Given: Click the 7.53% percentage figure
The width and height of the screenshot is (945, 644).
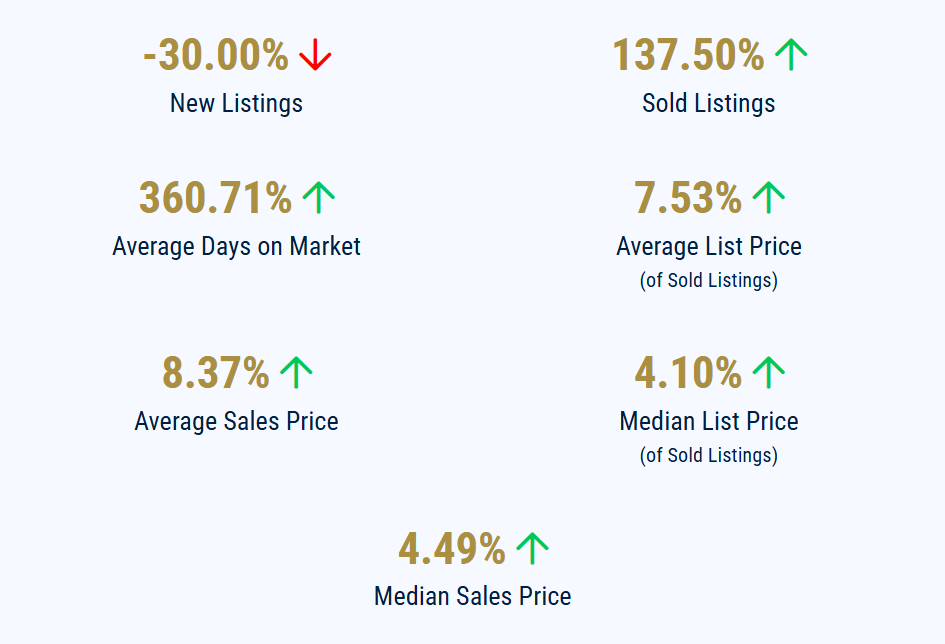Looking at the screenshot, I should coord(688,198).
